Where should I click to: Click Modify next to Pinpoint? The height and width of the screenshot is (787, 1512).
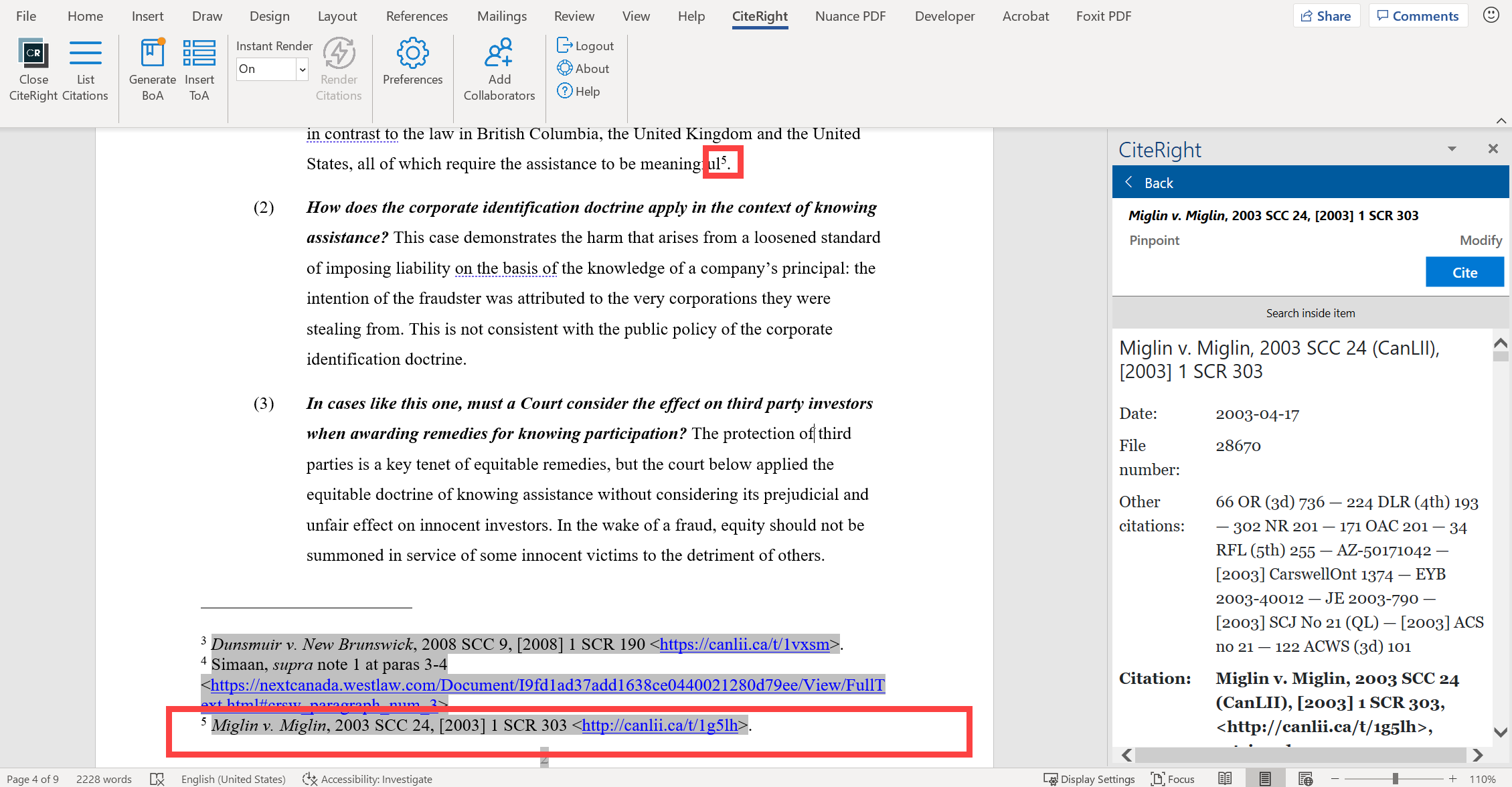click(x=1481, y=240)
